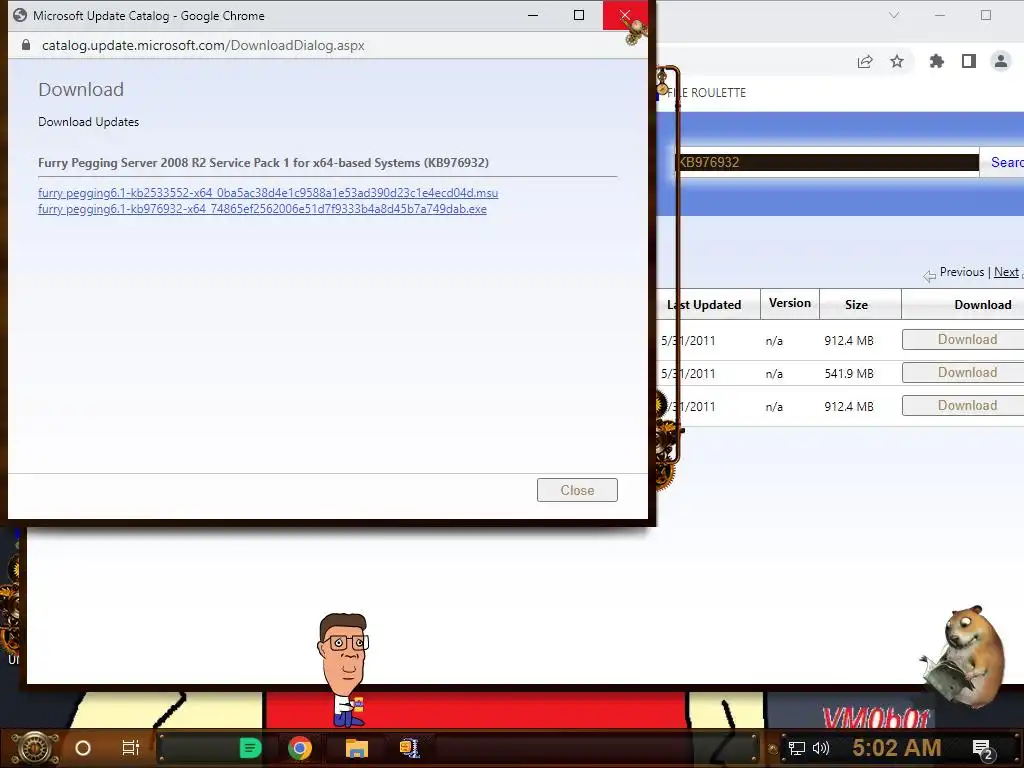The image size is (1024, 768).
Task: Click the Close button in download dialog
Action: 577,490
